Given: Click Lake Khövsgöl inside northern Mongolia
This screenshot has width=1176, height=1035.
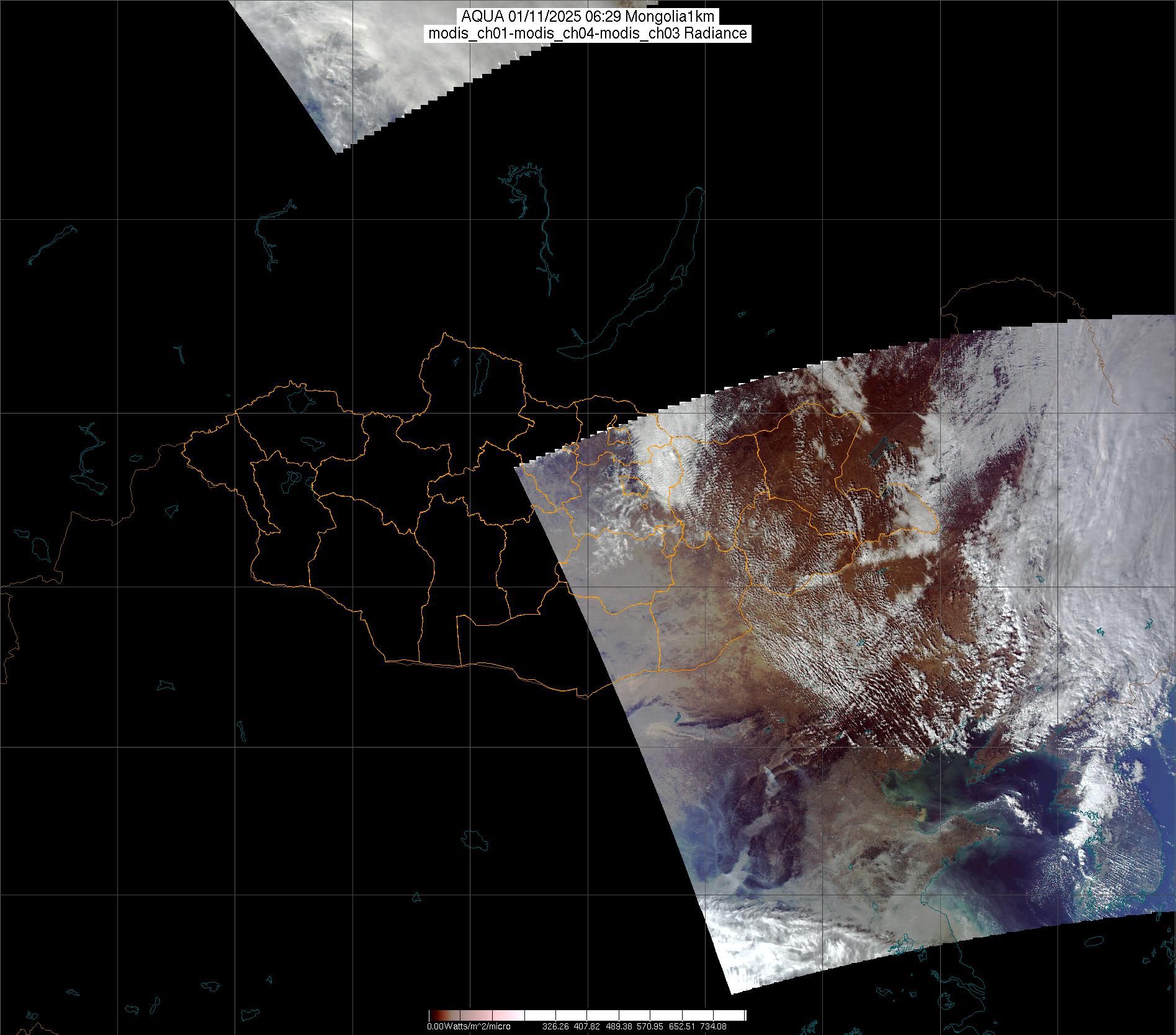Looking at the screenshot, I should 480,371.
